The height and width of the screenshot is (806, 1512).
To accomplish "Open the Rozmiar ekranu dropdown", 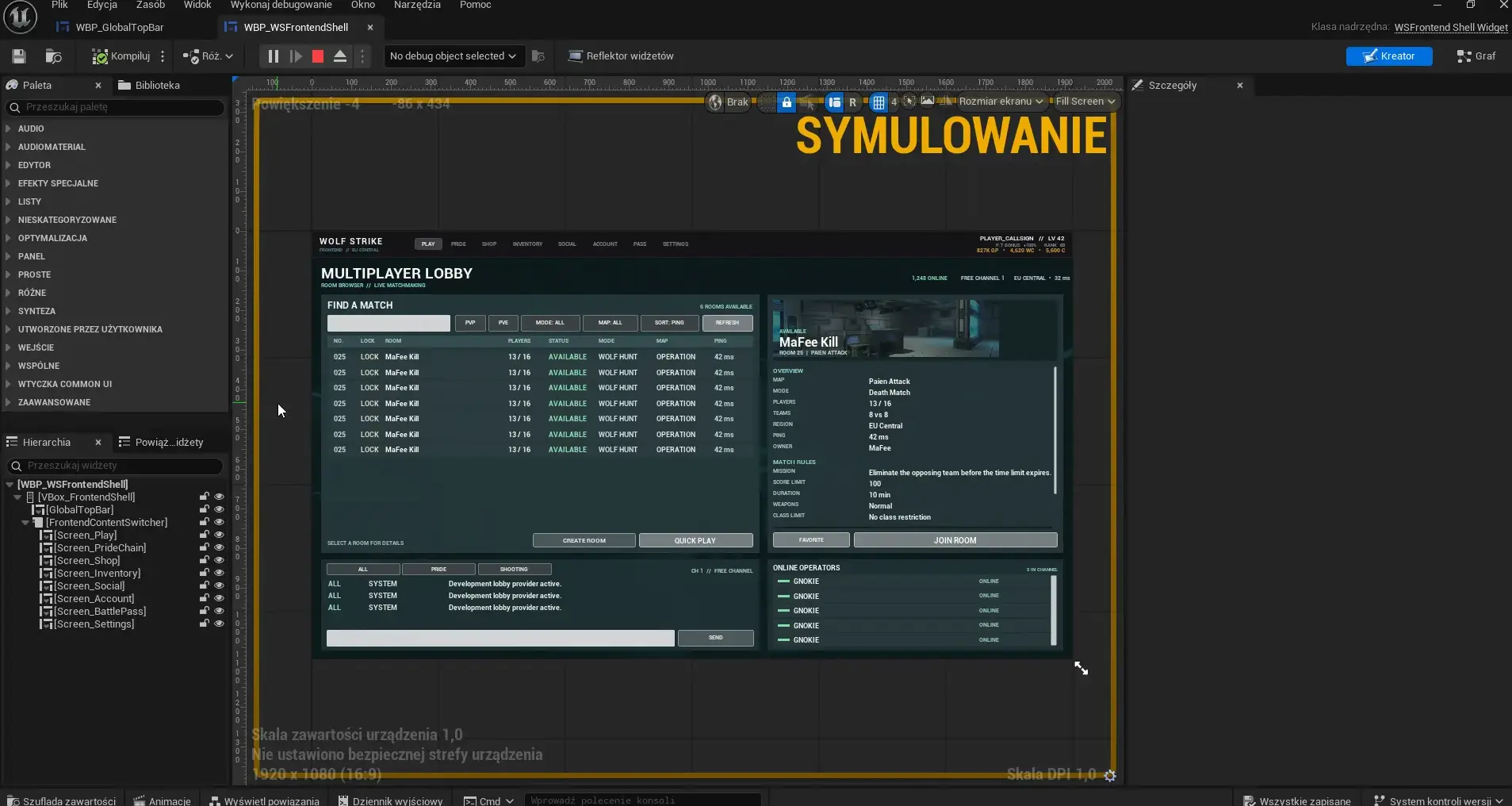I will point(1001,102).
